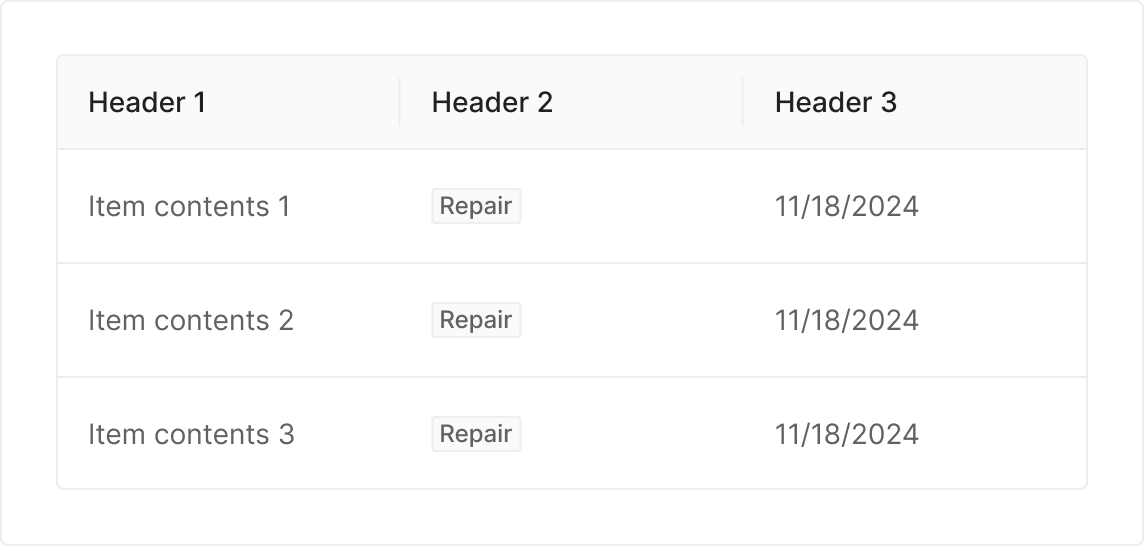This screenshot has height=546, width=1144.
Task: Select Repair badge in Item contents 2 row
Action: point(476,321)
